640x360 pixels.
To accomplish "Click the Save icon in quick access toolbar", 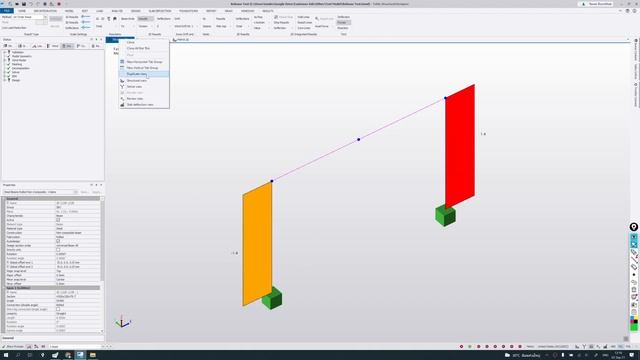I will click(x=24, y=4).
